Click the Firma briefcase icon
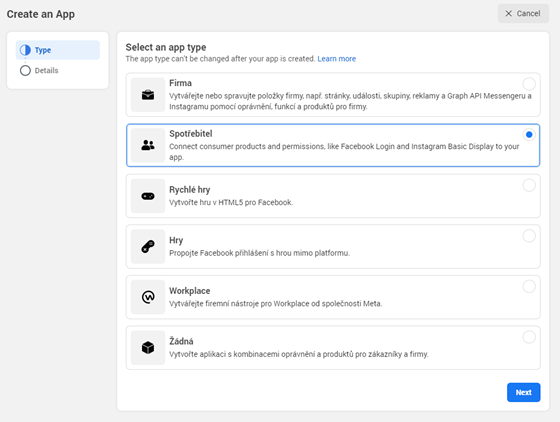560x422 pixels. tap(148, 95)
